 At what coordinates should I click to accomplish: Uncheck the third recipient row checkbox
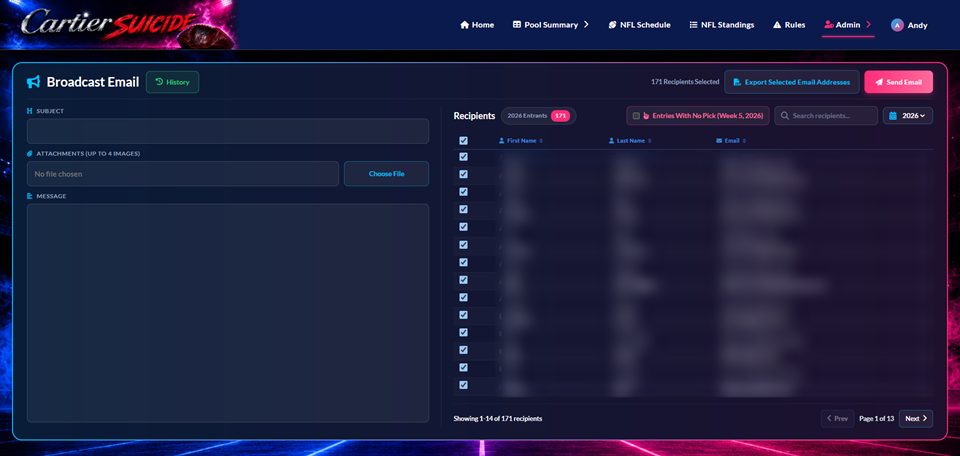pyautogui.click(x=463, y=192)
